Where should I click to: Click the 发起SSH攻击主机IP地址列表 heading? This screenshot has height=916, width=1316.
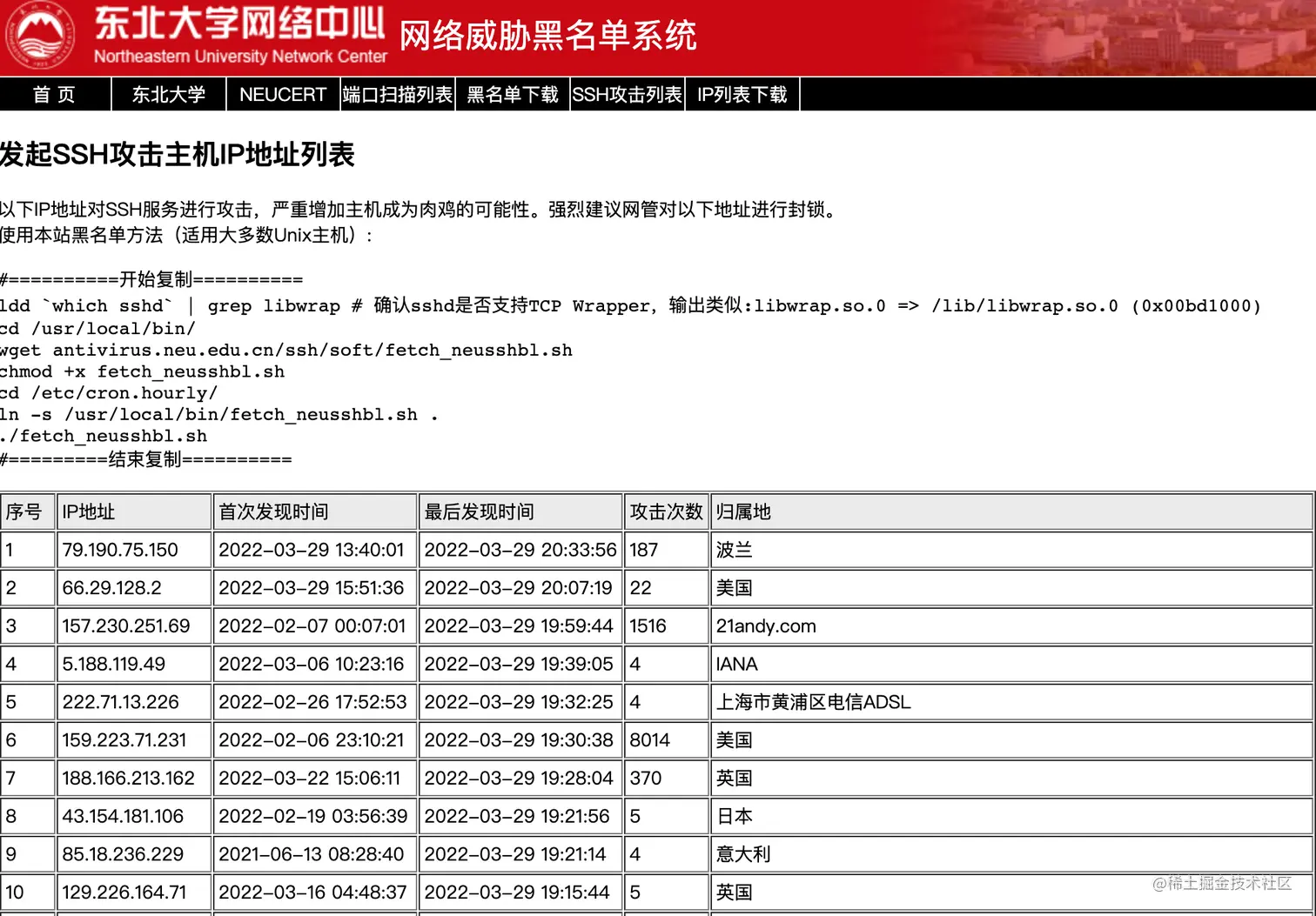click(x=178, y=154)
